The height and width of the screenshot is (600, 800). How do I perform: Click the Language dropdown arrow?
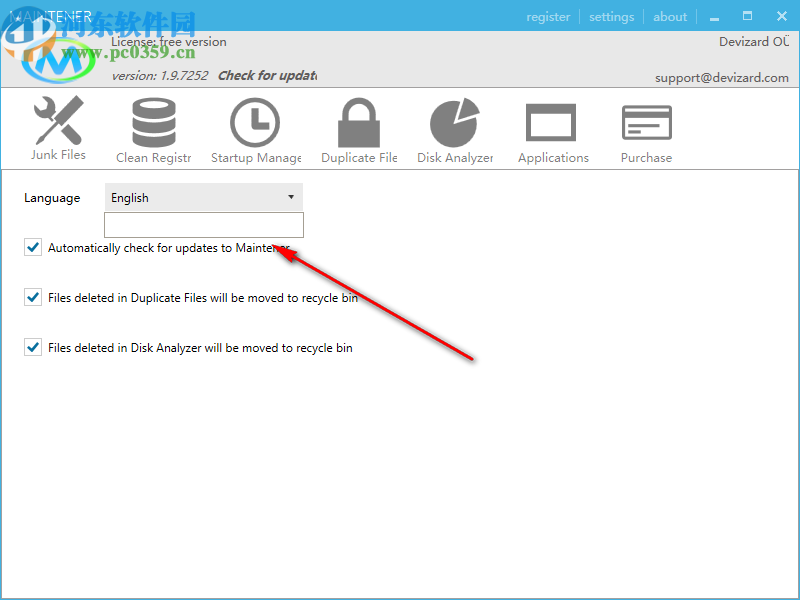tap(291, 197)
